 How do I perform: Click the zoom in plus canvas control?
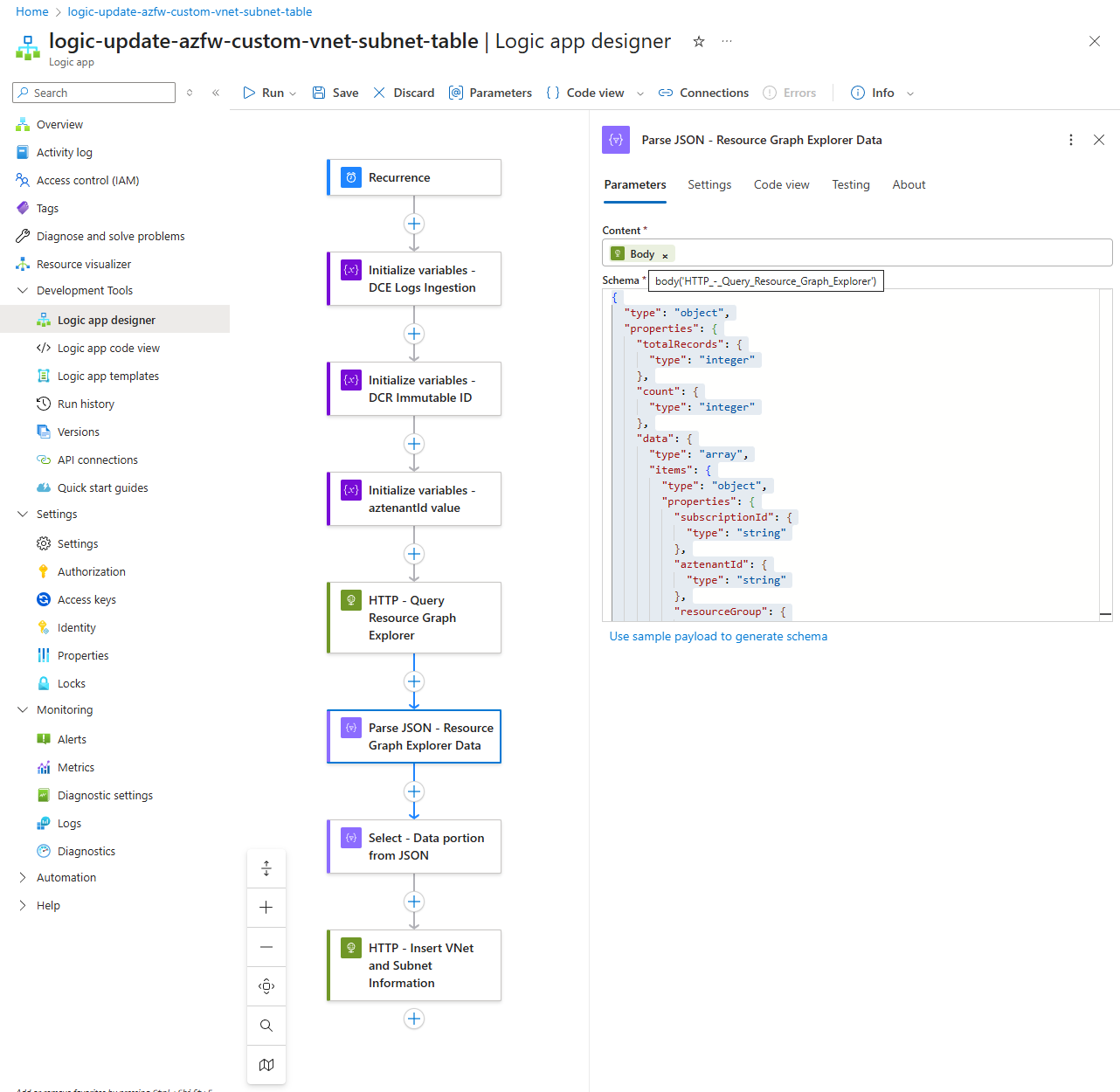[x=266, y=908]
